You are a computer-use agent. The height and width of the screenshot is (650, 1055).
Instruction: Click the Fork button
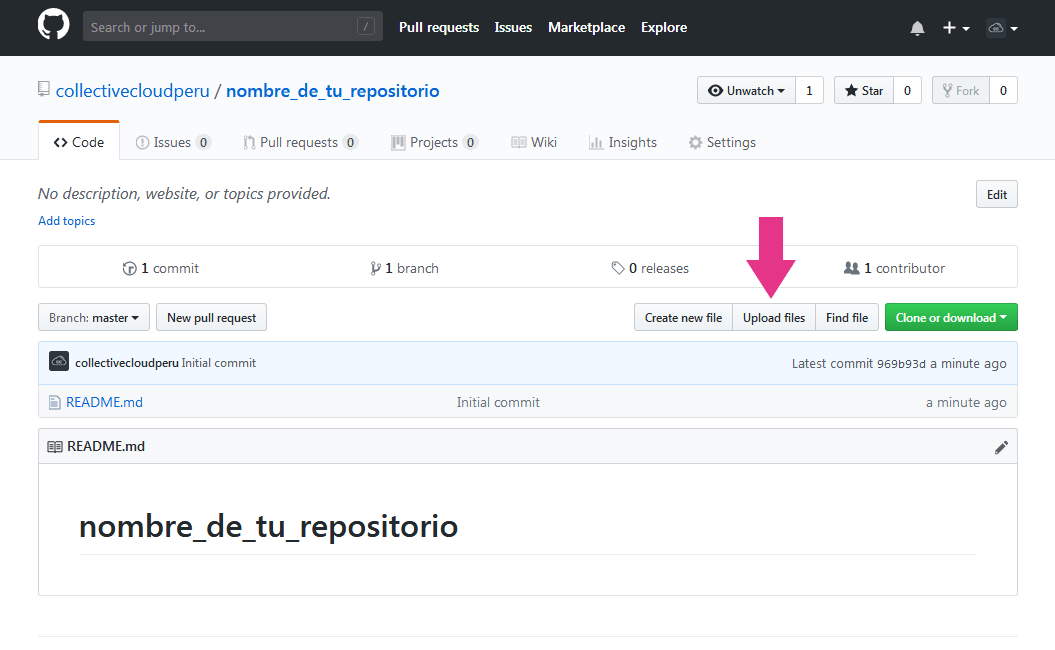pyautogui.click(x=961, y=91)
